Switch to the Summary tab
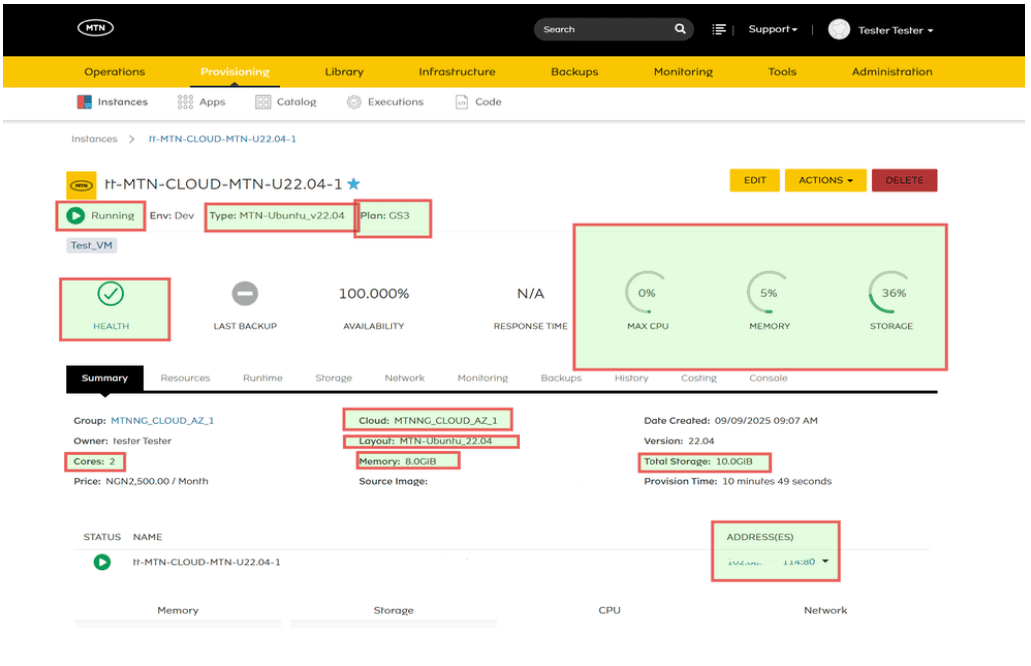 point(105,378)
